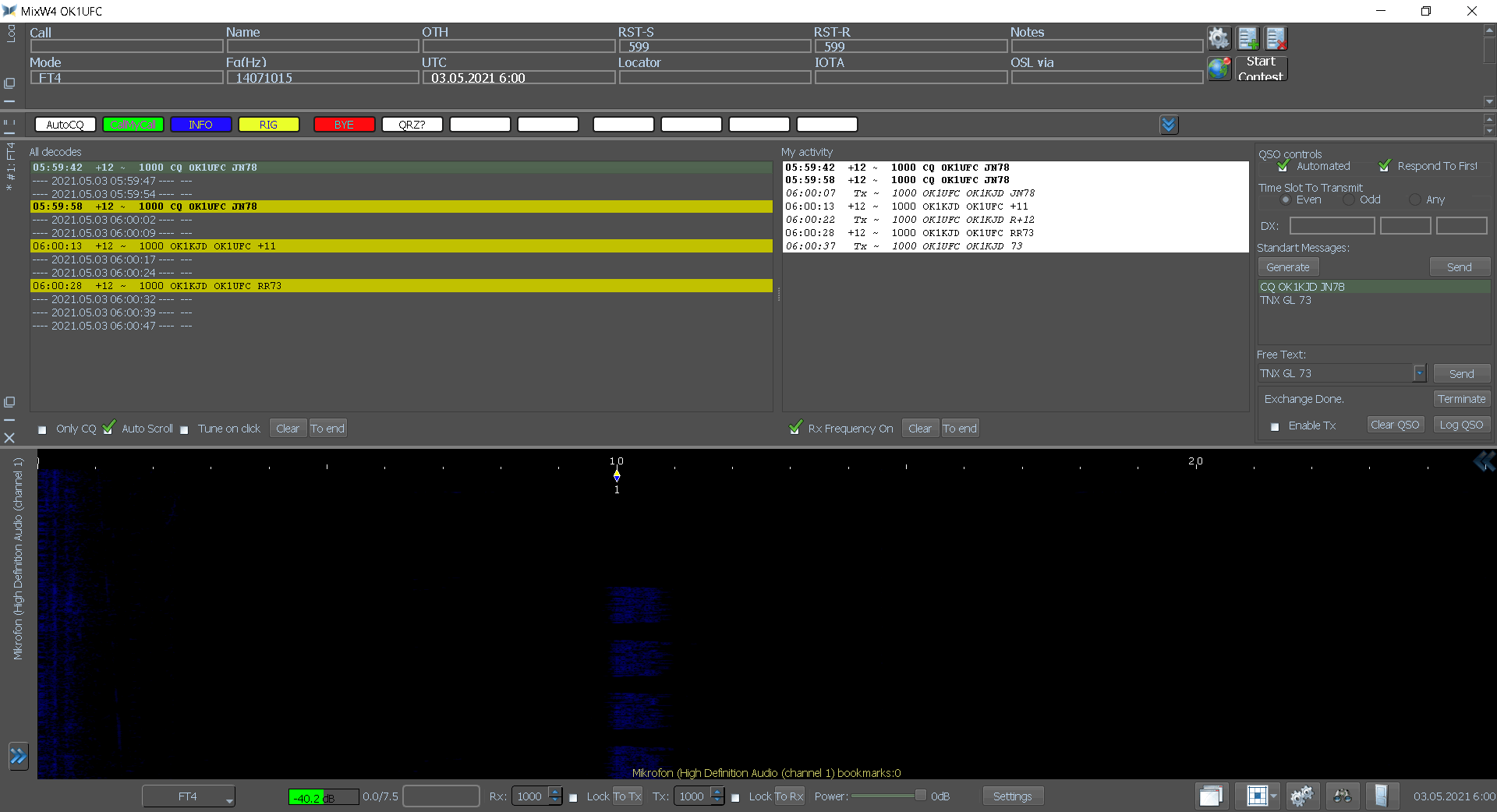Image resolution: width=1497 pixels, height=812 pixels.
Task: Click into the Call input field
Action: click(x=126, y=47)
